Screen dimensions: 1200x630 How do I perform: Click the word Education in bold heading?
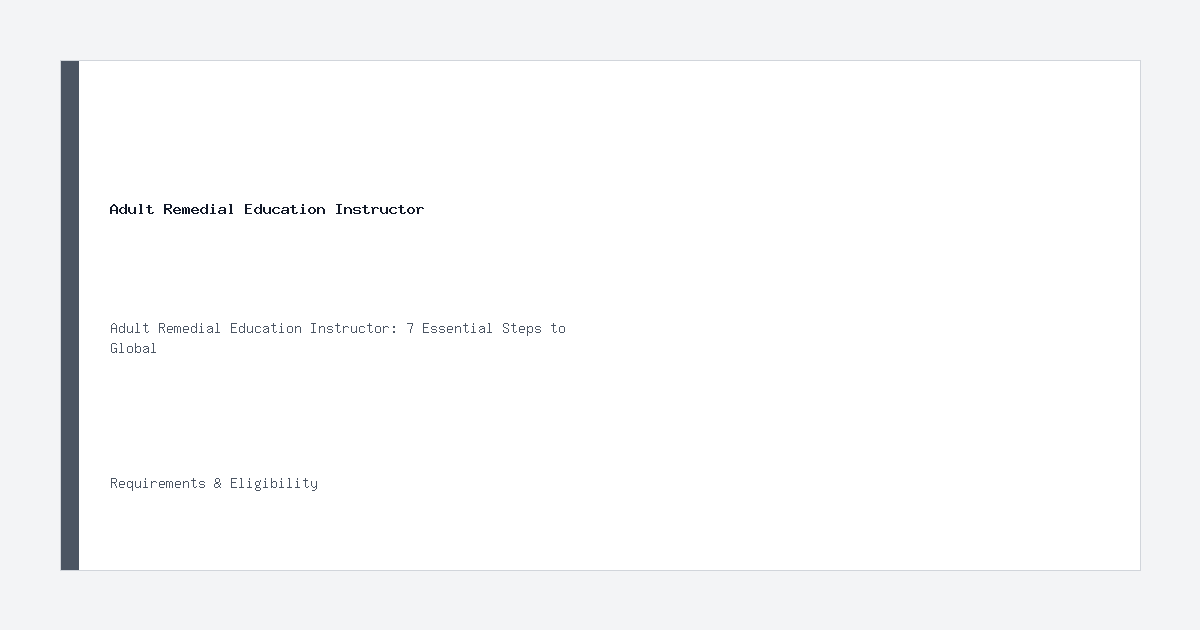click(x=285, y=209)
